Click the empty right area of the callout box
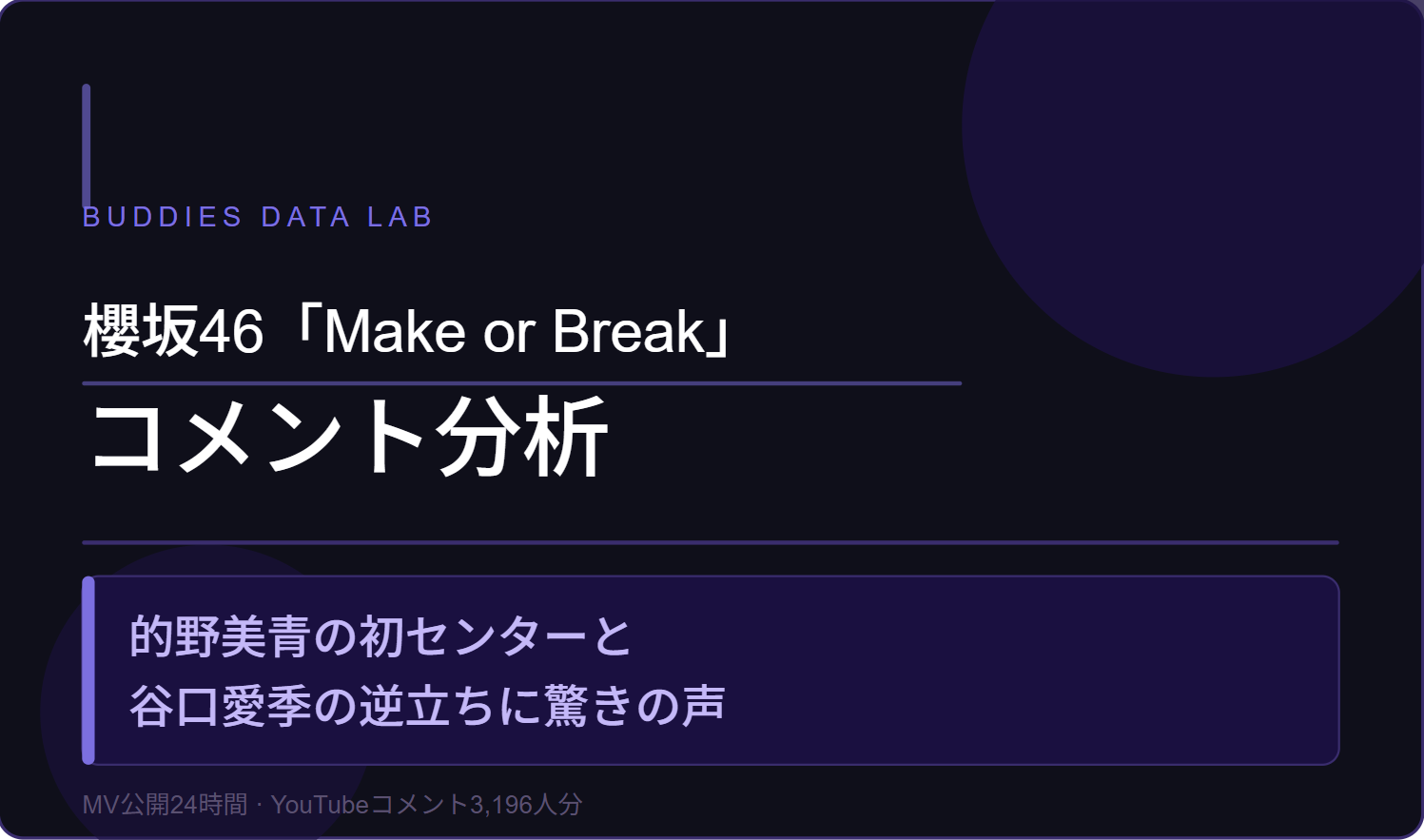1424x840 pixels. coord(1046,670)
